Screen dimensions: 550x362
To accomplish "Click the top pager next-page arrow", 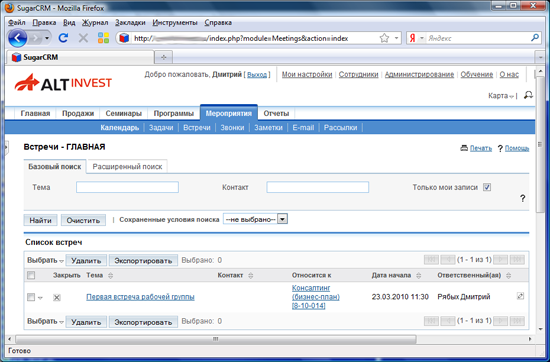I will click(501, 260).
